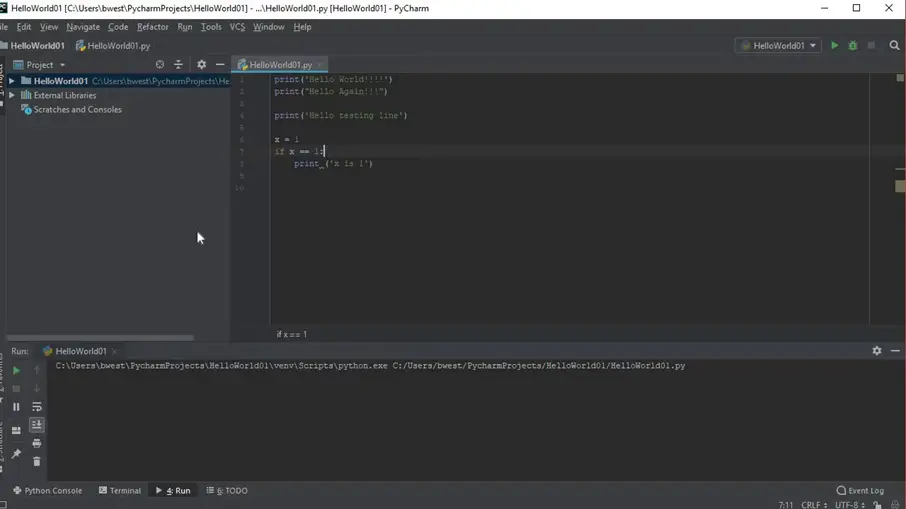This screenshot has height=509, width=906.
Task: Click the locate/scroll from source icon
Action: (x=159, y=65)
